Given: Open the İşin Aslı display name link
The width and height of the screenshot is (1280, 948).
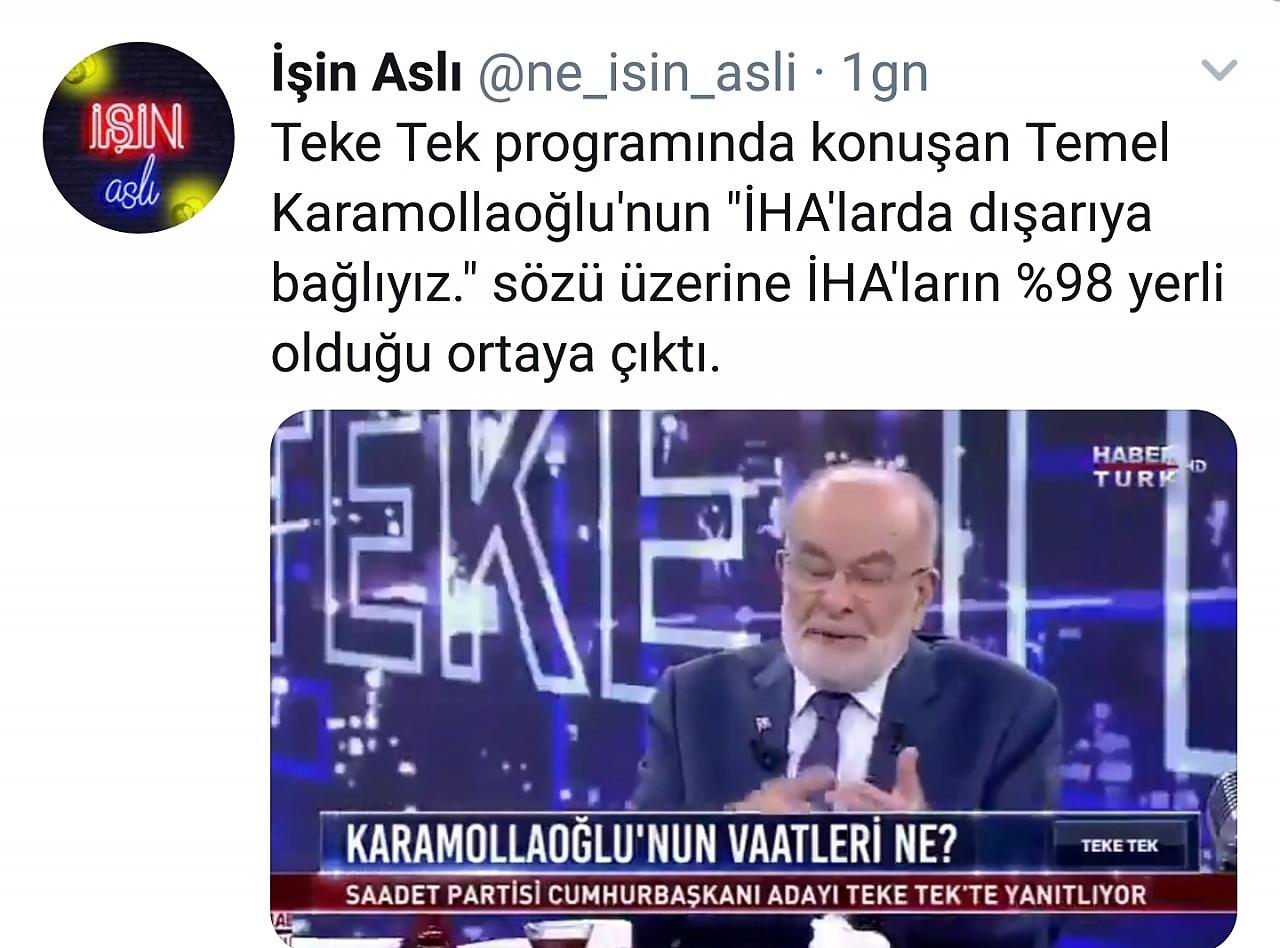Looking at the screenshot, I should (367, 73).
